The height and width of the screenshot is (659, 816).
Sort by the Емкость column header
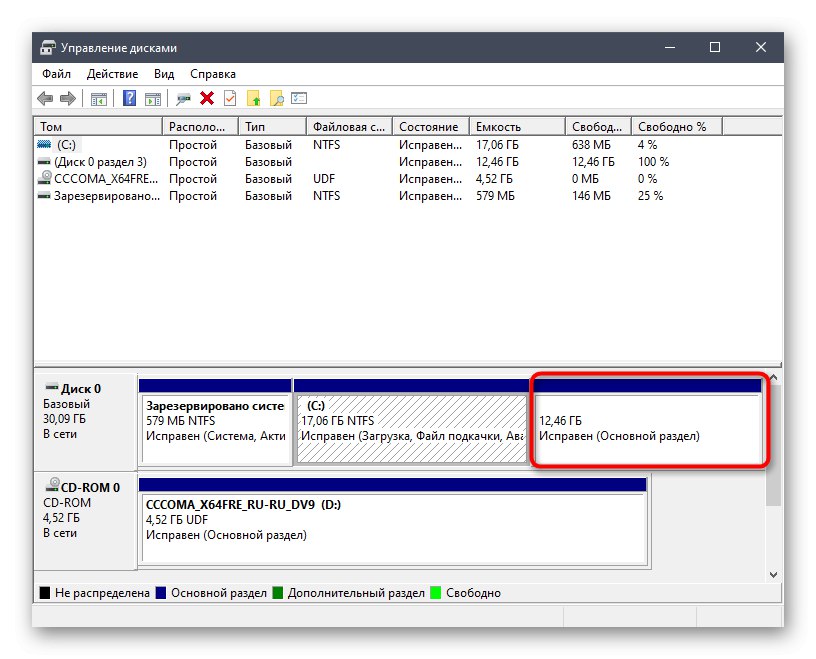click(517, 126)
